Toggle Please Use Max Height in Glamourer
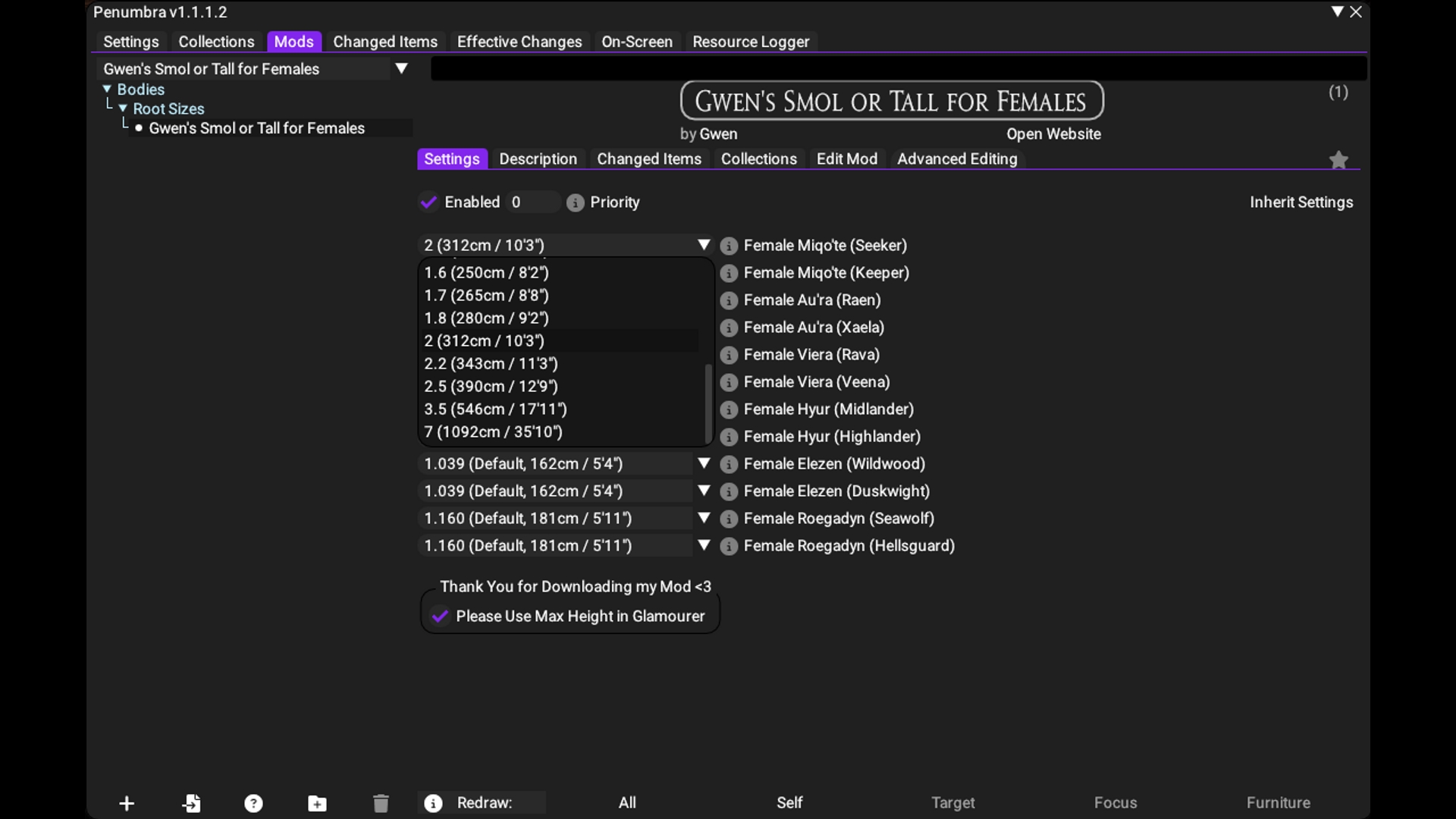The height and width of the screenshot is (819, 1456). 440,617
